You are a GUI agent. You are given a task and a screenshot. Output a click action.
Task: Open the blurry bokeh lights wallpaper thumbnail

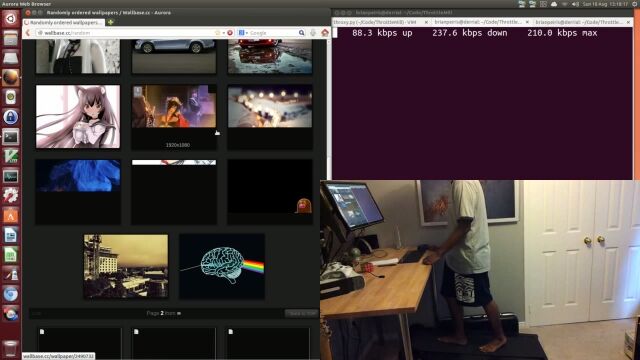click(x=270, y=106)
